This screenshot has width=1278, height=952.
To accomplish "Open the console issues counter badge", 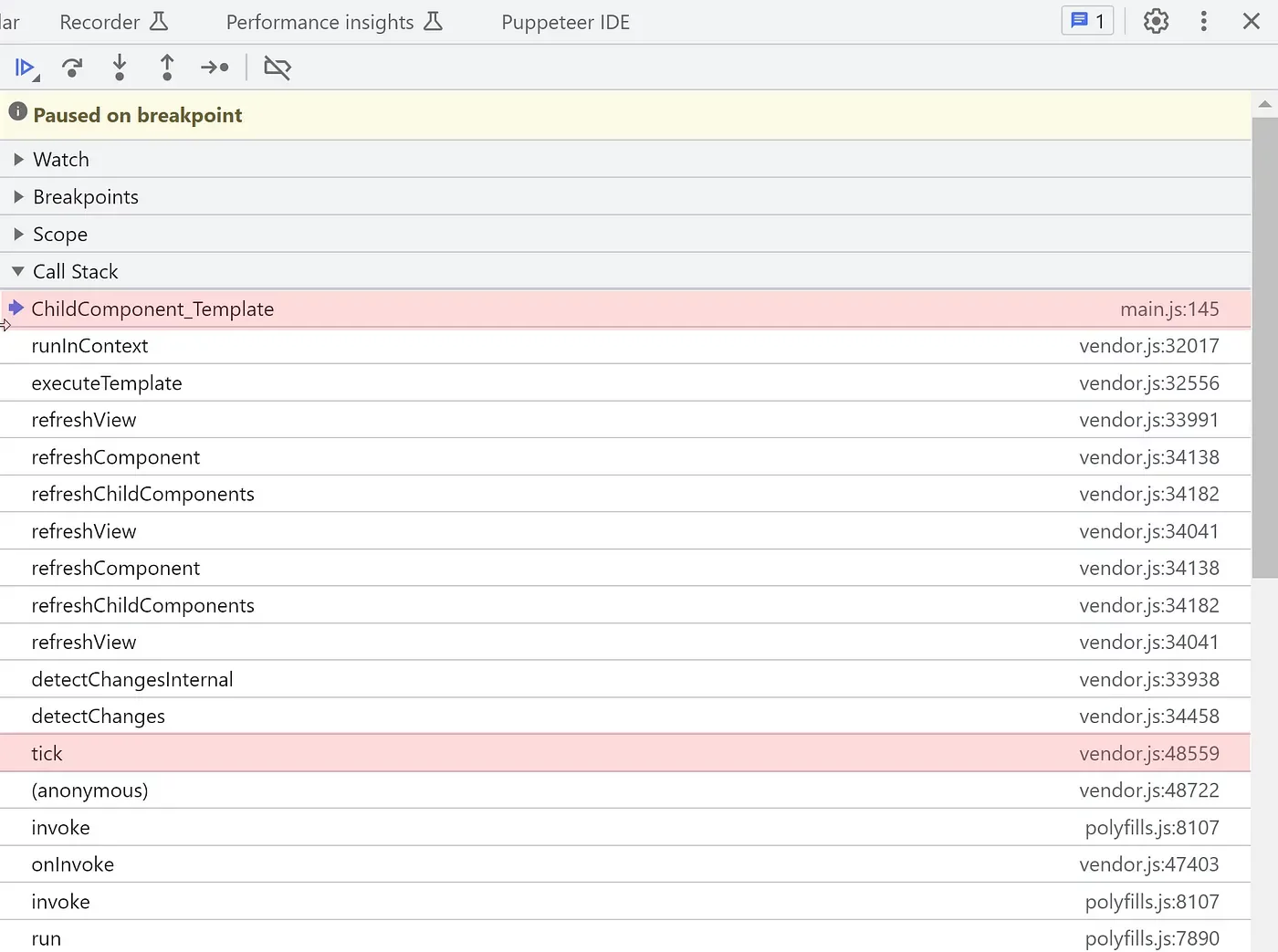I will point(1087,21).
